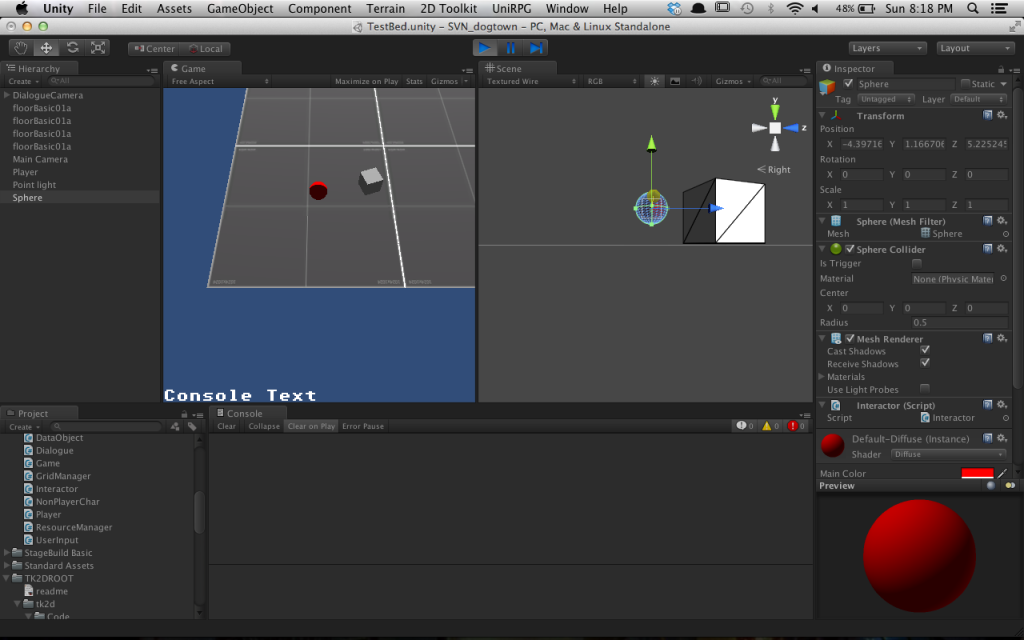Open the 2D Toolkit menu
This screenshot has width=1024, height=640.
coord(449,8)
